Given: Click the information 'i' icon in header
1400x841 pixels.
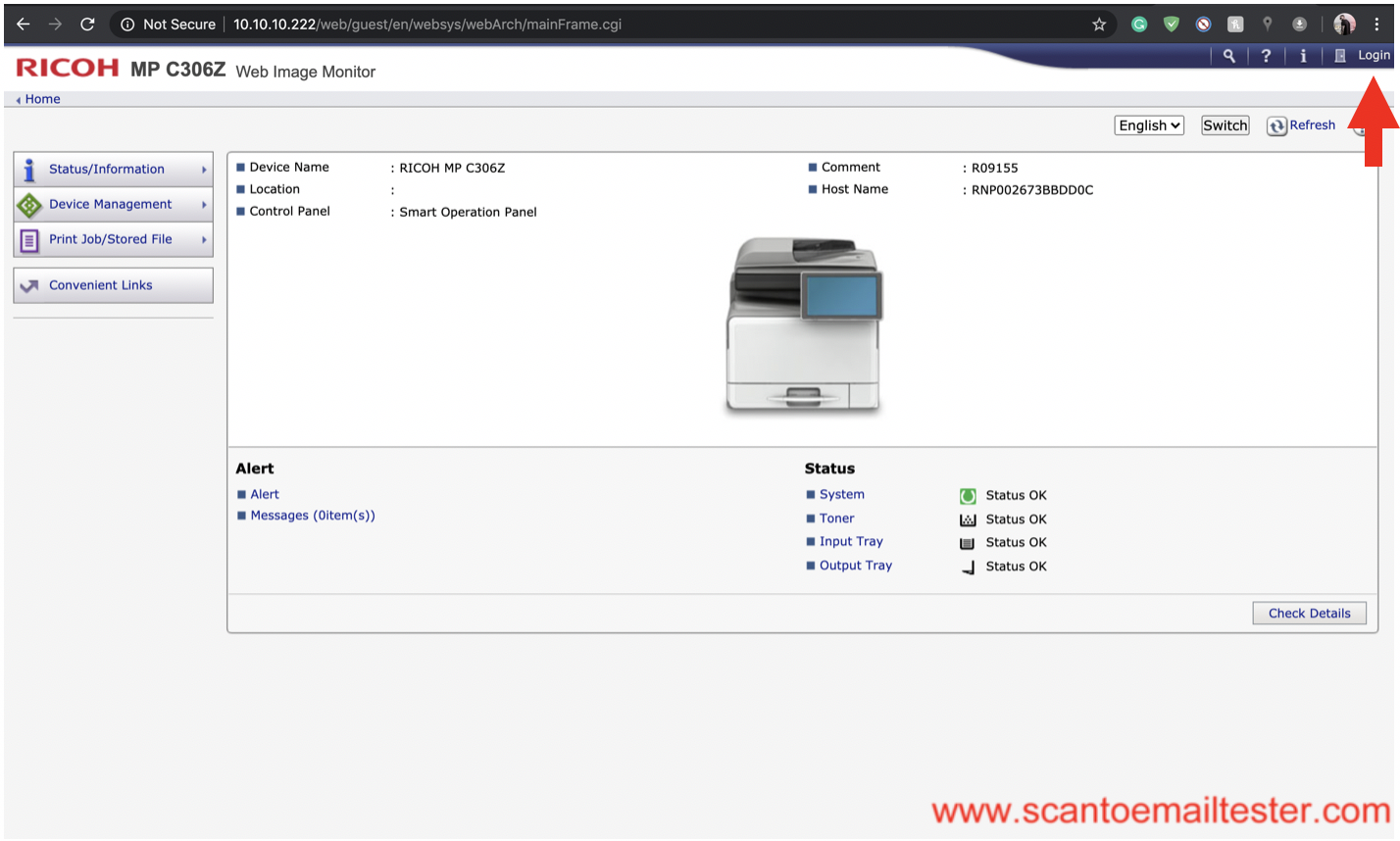Looking at the screenshot, I should click(1303, 56).
